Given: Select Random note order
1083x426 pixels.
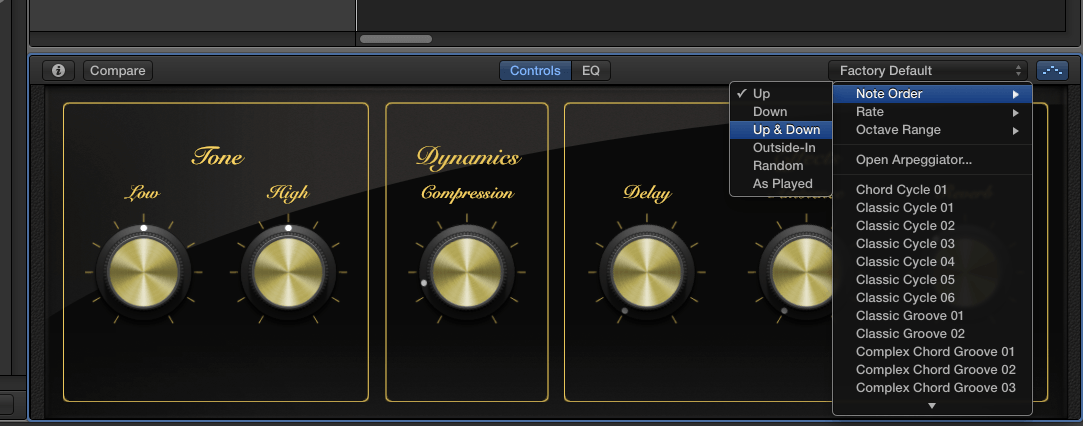Looking at the screenshot, I should tap(781, 166).
